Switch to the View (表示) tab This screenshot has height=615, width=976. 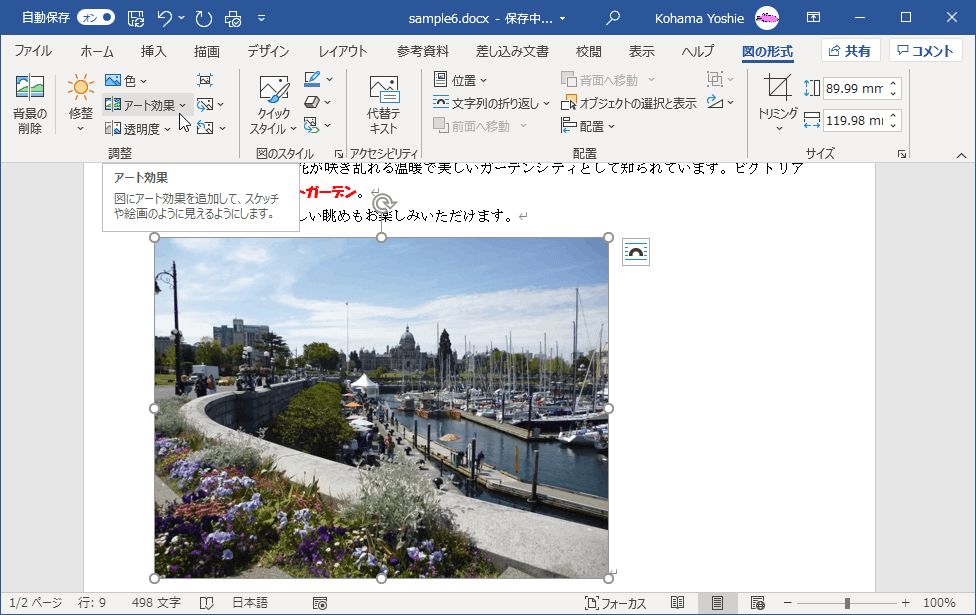click(642, 51)
